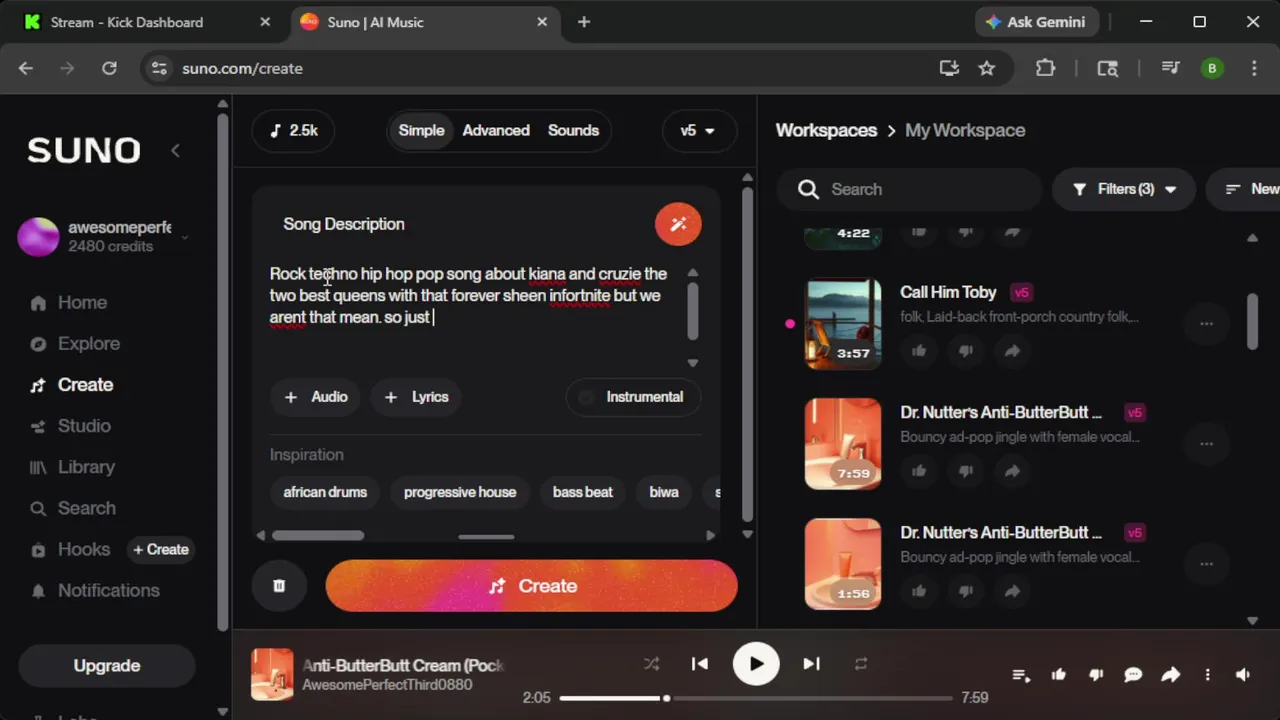1280x720 pixels.
Task: Select the bass beat inspiration tag
Action: tap(583, 492)
